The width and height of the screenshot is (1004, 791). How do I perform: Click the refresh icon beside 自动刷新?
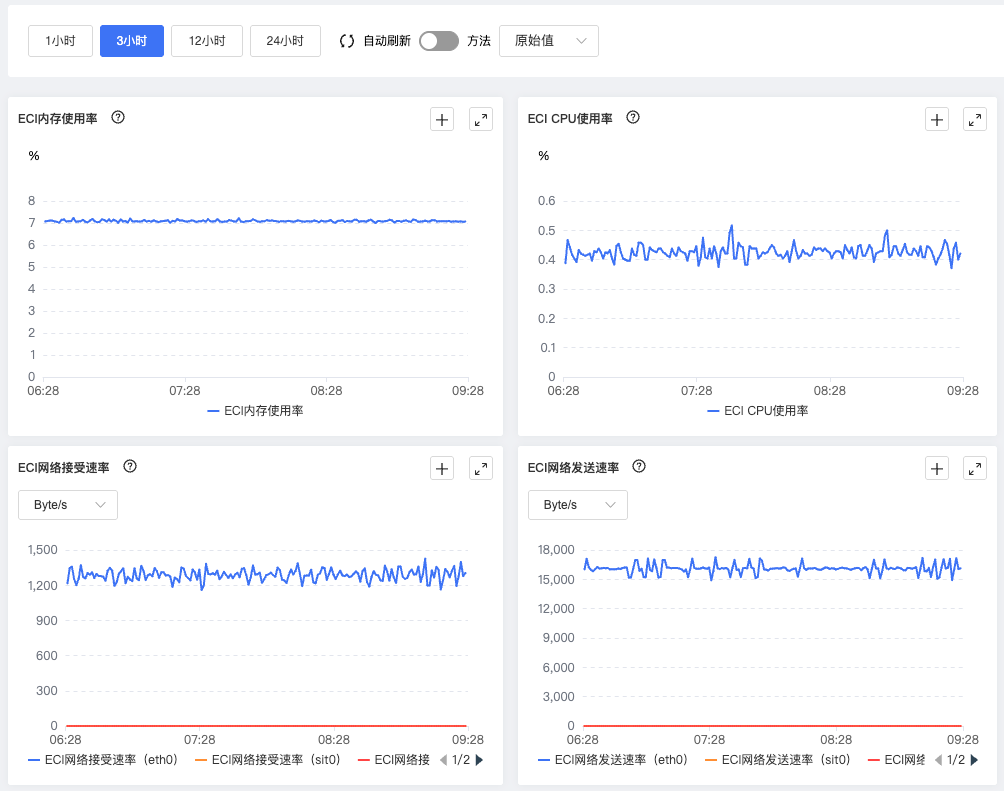347,41
